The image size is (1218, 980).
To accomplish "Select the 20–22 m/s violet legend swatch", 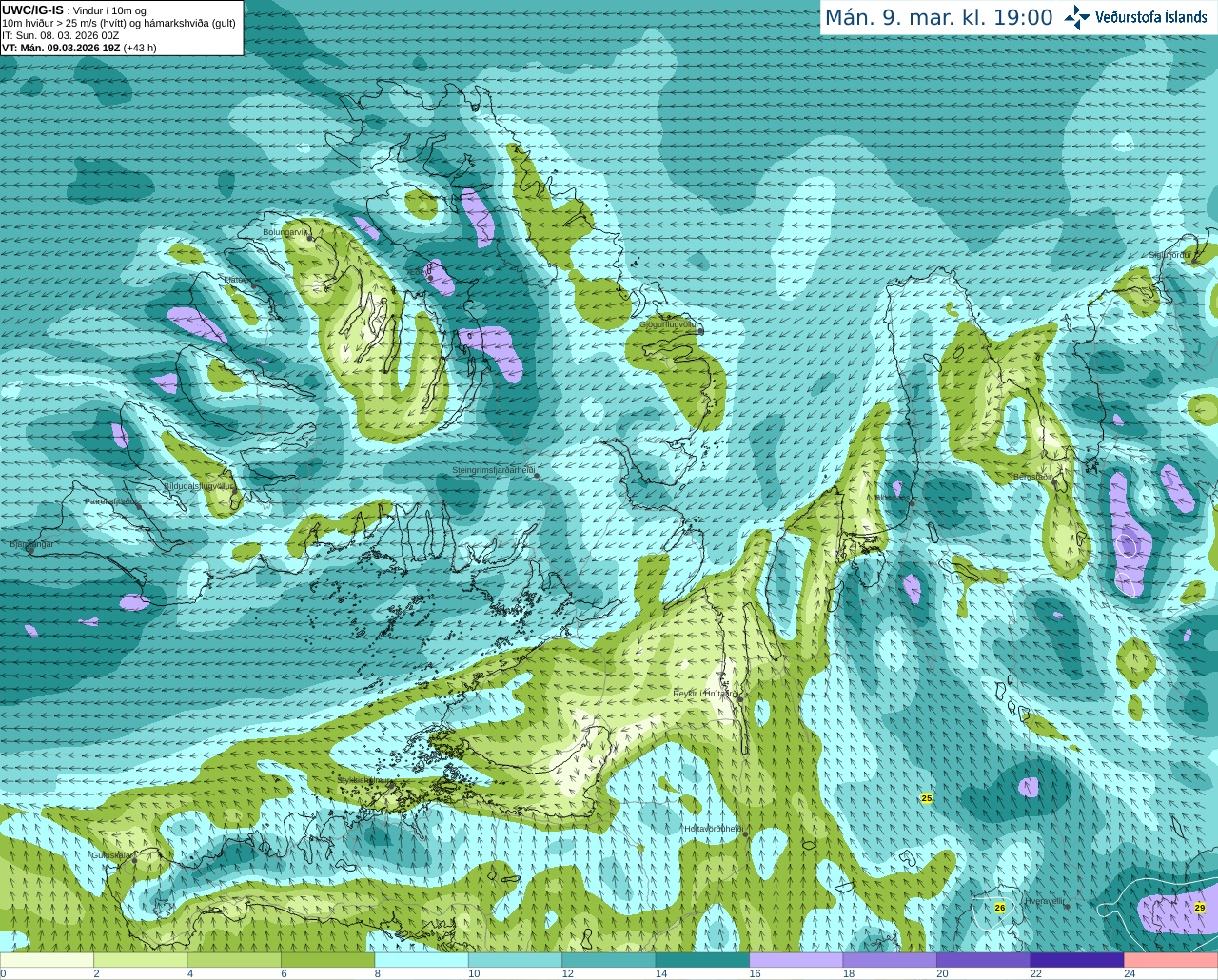I will [983, 960].
